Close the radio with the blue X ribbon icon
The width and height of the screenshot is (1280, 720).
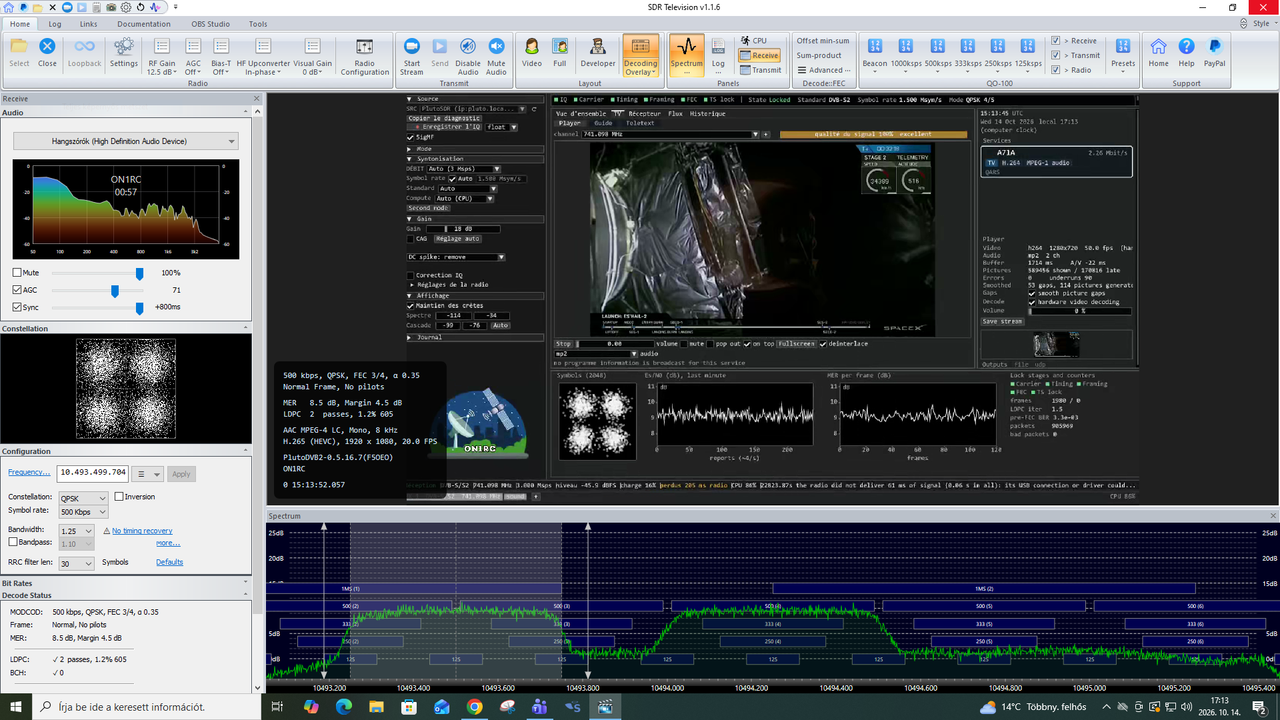tap(47, 52)
